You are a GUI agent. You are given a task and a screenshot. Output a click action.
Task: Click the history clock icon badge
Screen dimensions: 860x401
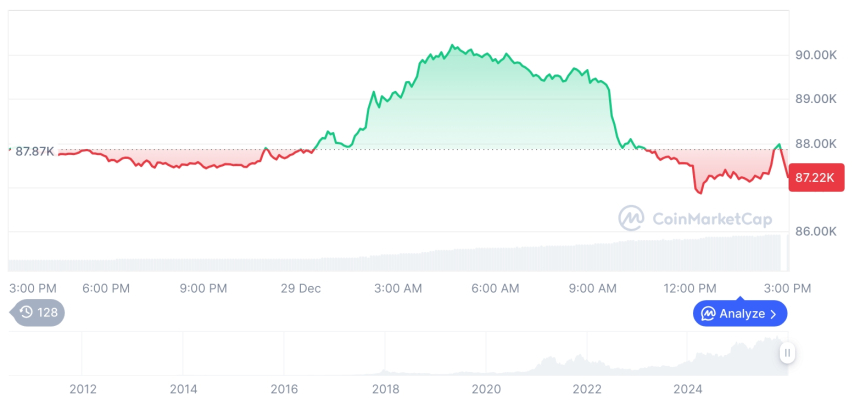[x=26, y=312]
